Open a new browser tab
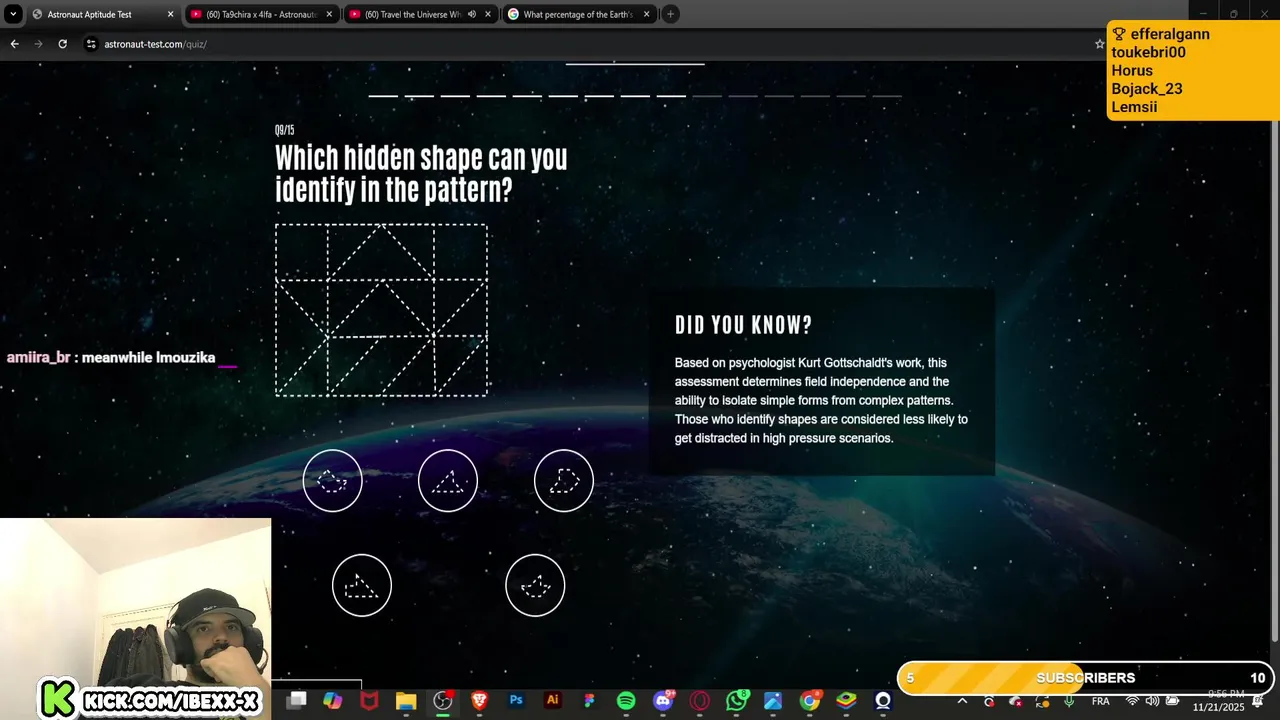Screen dimensions: 1280x720 (x=671, y=14)
